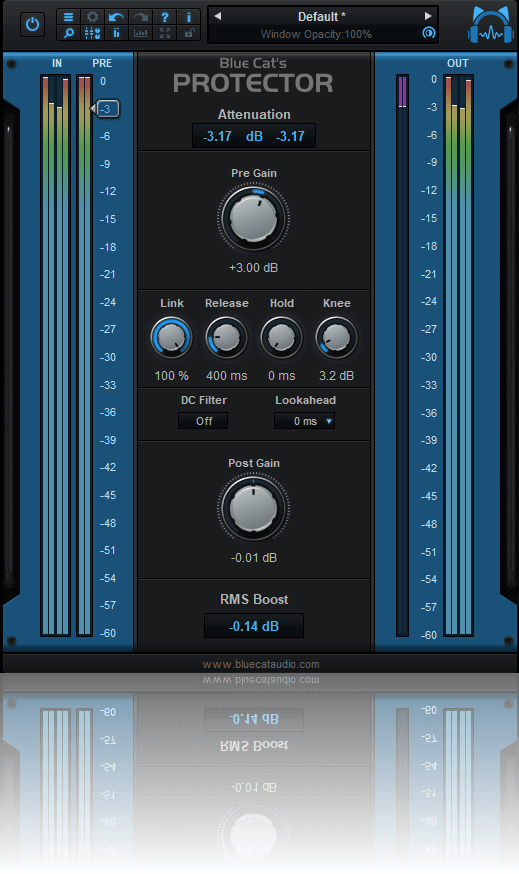The width and height of the screenshot is (519, 874).
Task: Click the fullscreen expand arrows icon
Action: [x=164, y=33]
